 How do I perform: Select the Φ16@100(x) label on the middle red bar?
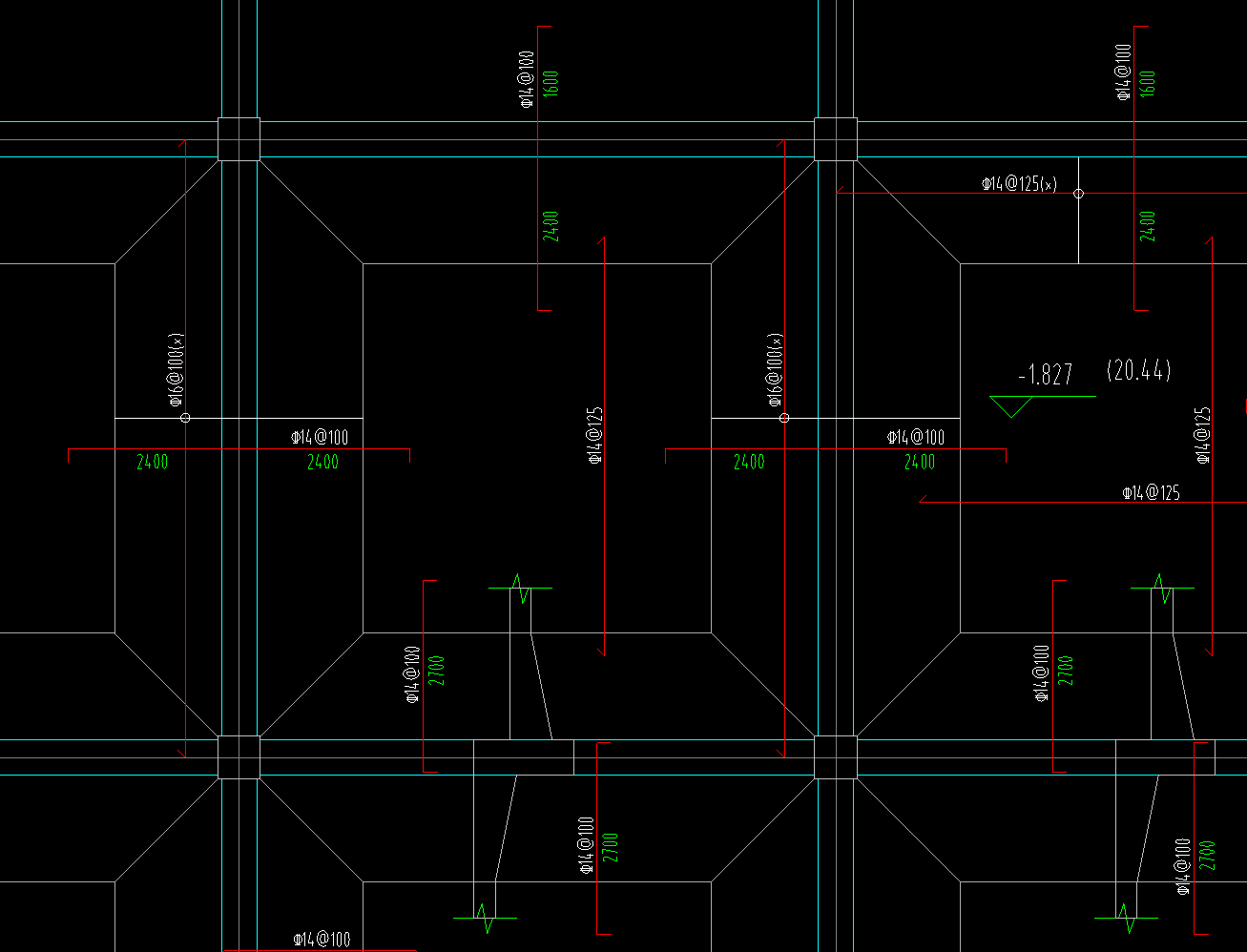(x=775, y=369)
